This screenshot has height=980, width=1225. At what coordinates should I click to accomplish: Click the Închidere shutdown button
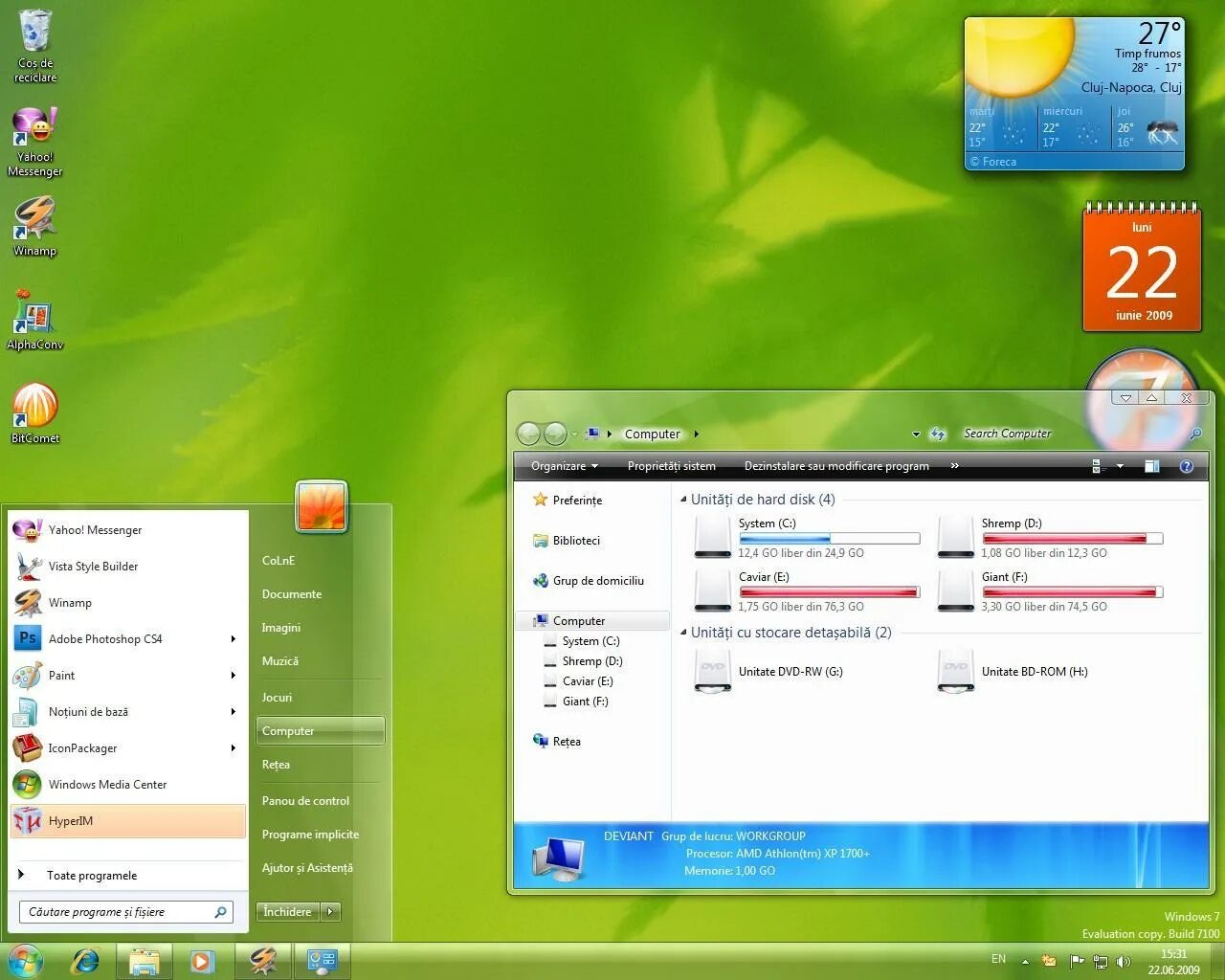(288, 912)
